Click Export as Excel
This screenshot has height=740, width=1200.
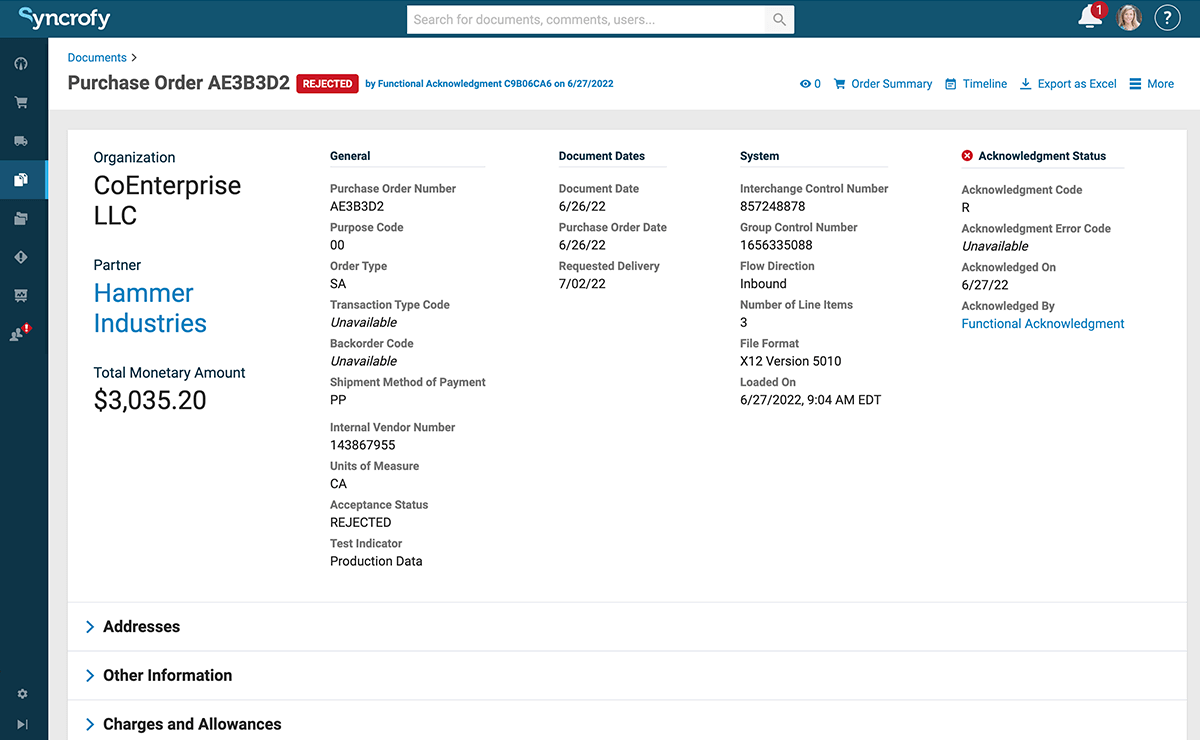point(1068,84)
